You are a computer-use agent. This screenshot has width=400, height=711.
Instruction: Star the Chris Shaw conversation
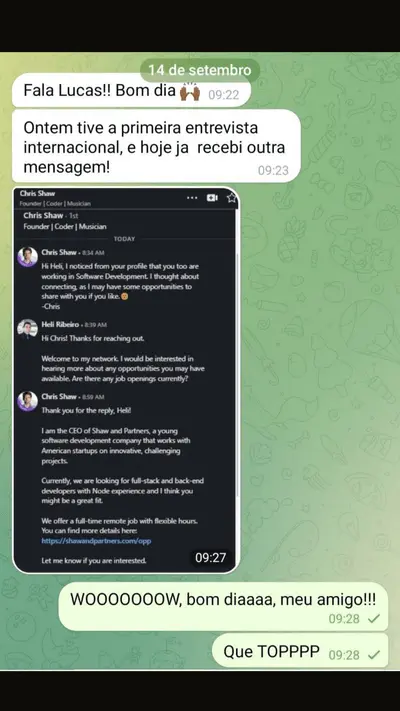click(231, 198)
